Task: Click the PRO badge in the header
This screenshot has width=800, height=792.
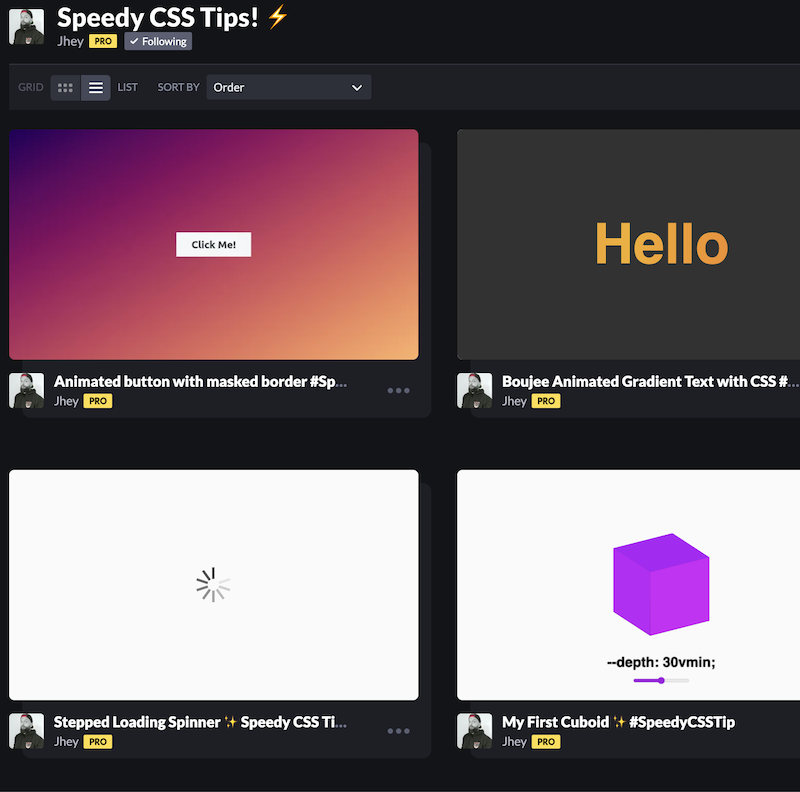Action: pos(103,41)
